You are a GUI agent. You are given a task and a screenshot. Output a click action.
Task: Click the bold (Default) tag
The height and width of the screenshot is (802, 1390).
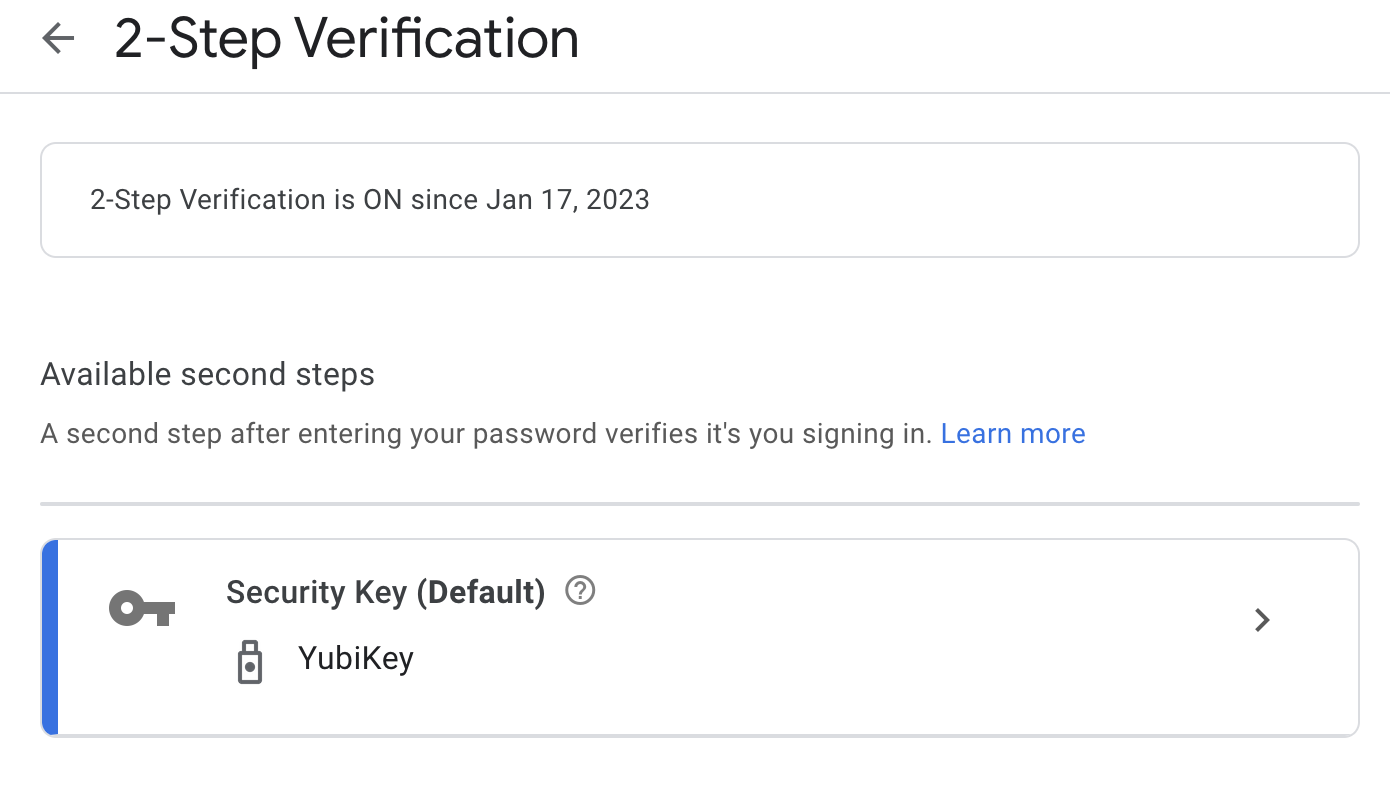point(480,593)
